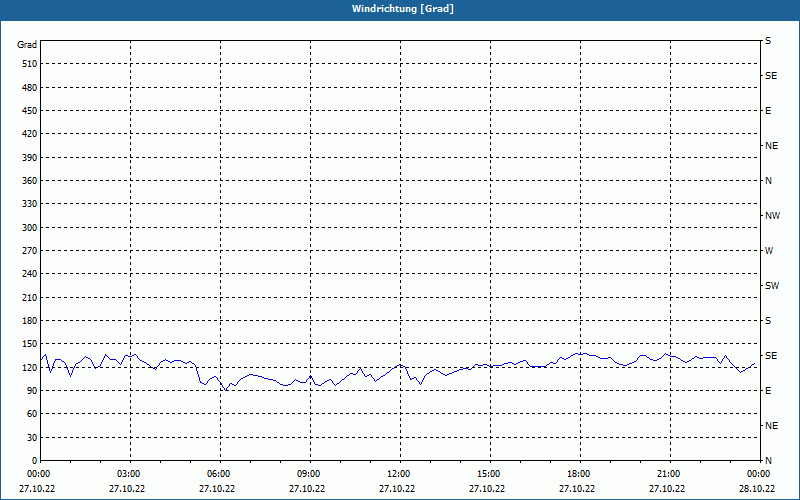Image resolution: width=800 pixels, height=500 pixels.
Task: Click the Grad unit label at top left
Action: [x=27, y=45]
